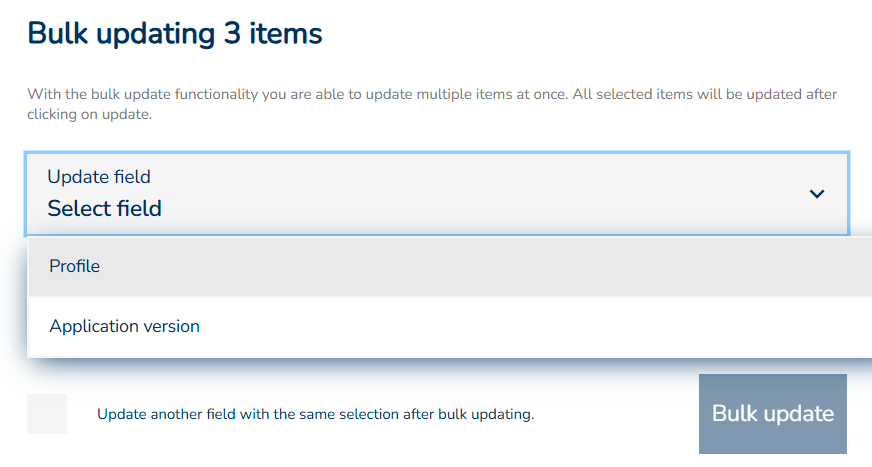
Task: Click the checkbox label about same selection
Action: point(315,414)
